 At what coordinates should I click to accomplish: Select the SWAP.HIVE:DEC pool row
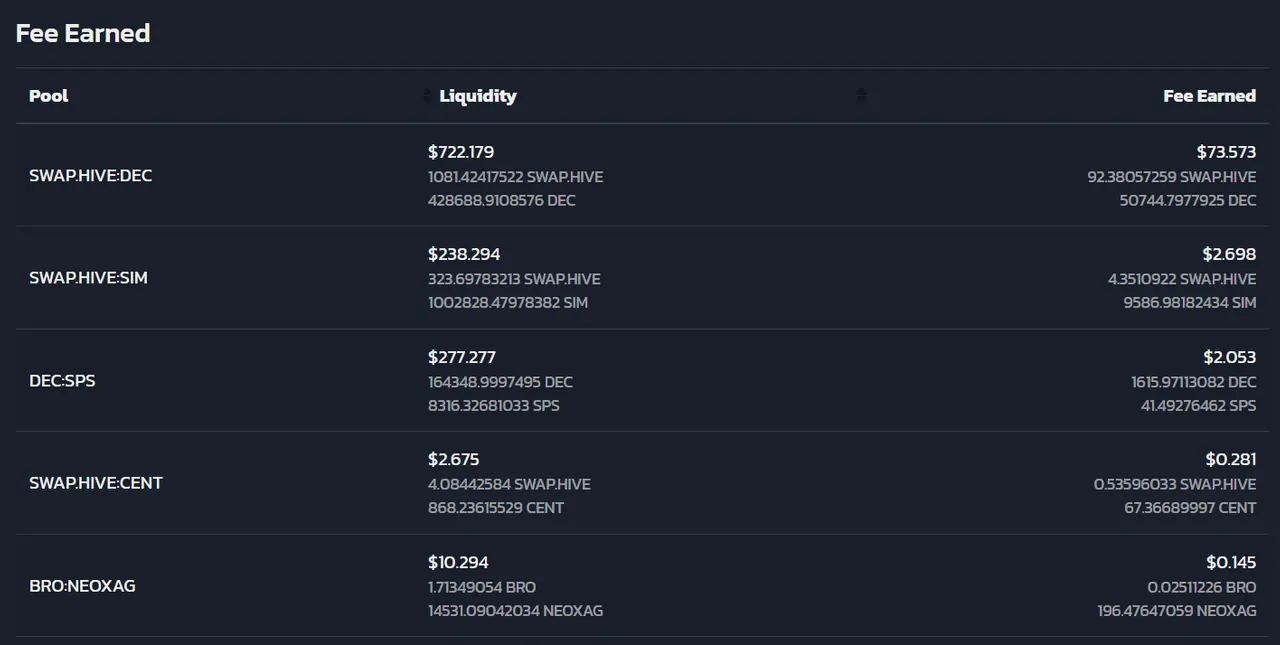(x=640, y=176)
